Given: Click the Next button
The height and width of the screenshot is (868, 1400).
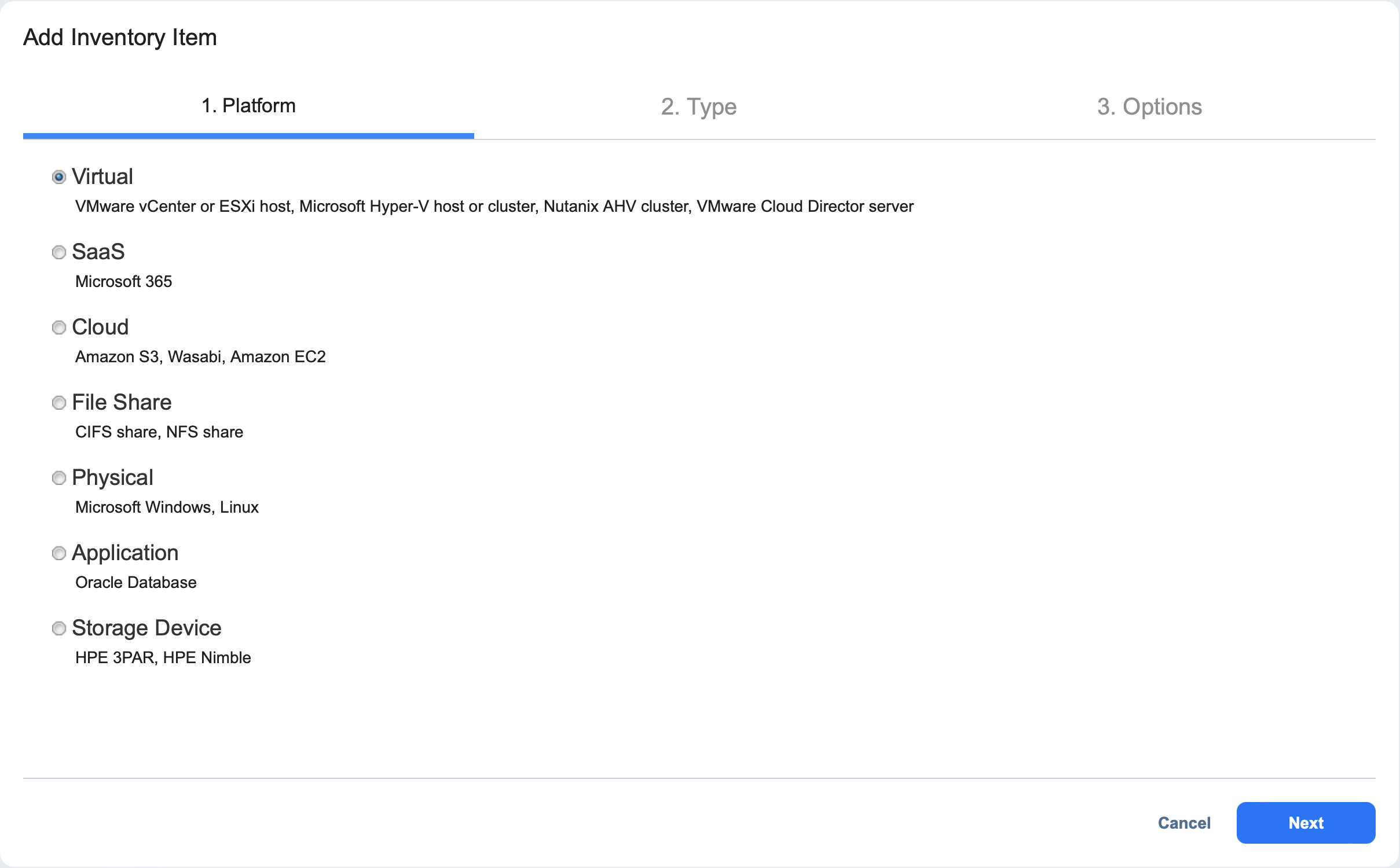Looking at the screenshot, I should pos(1306,823).
